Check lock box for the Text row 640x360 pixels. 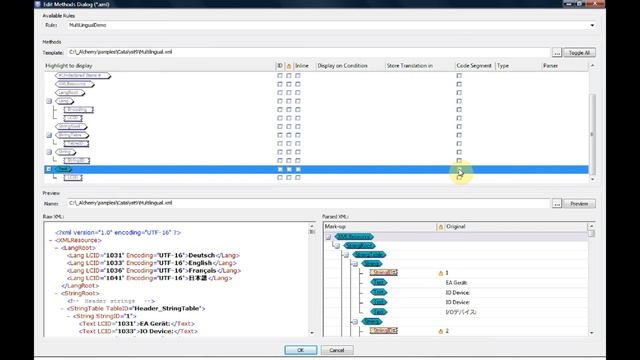(x=289, y=169)
